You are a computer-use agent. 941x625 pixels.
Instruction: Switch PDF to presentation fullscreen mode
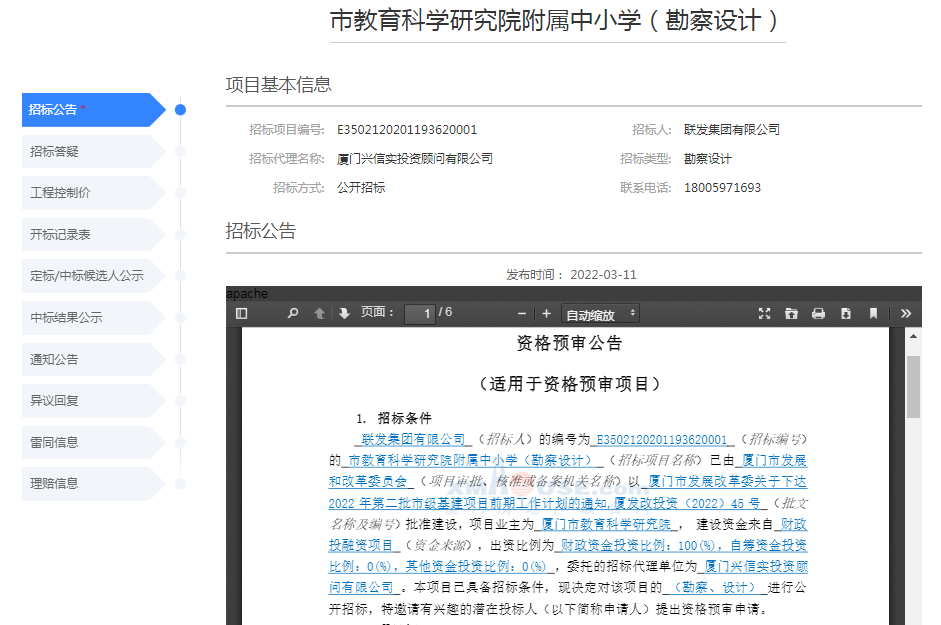764,314
